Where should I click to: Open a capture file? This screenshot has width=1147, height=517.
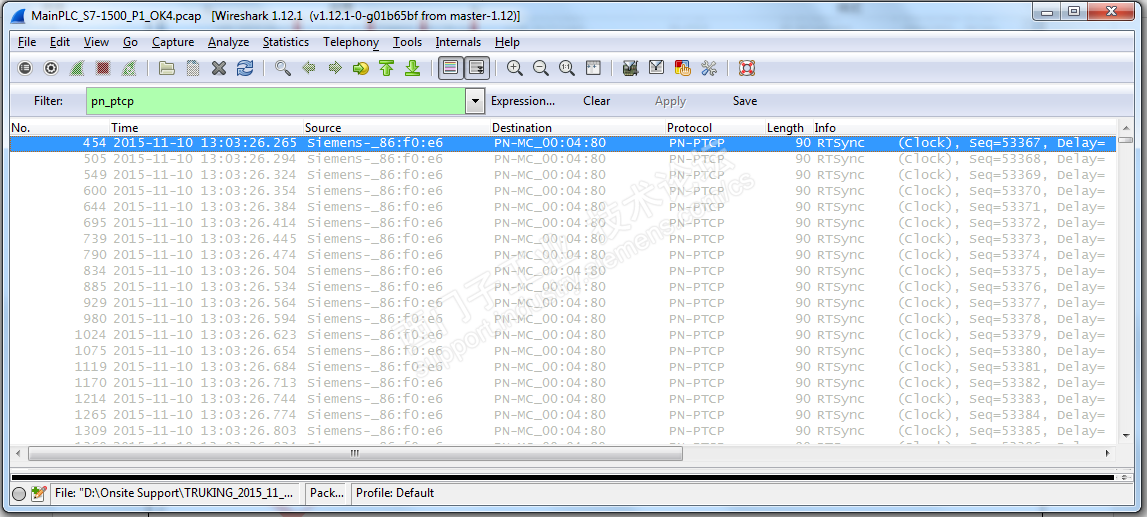tap(167, 68)
